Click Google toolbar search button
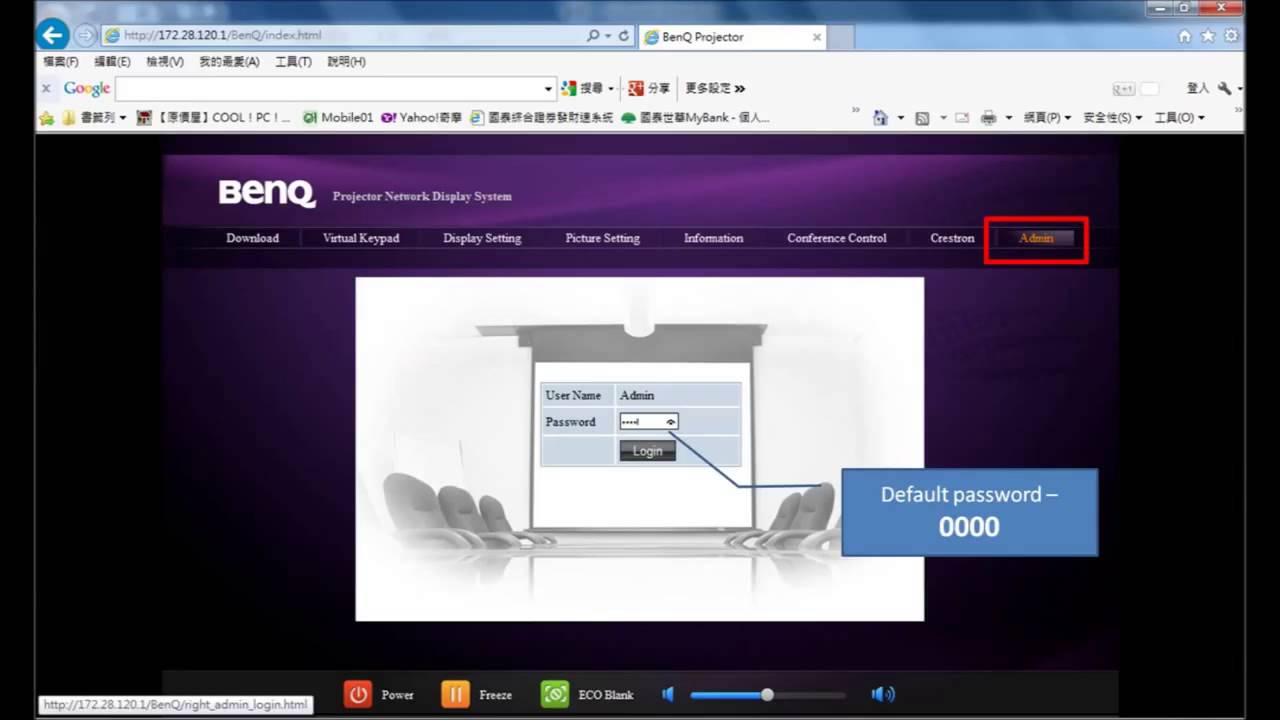The image size is (1280, 720). [x=587, y=88]
